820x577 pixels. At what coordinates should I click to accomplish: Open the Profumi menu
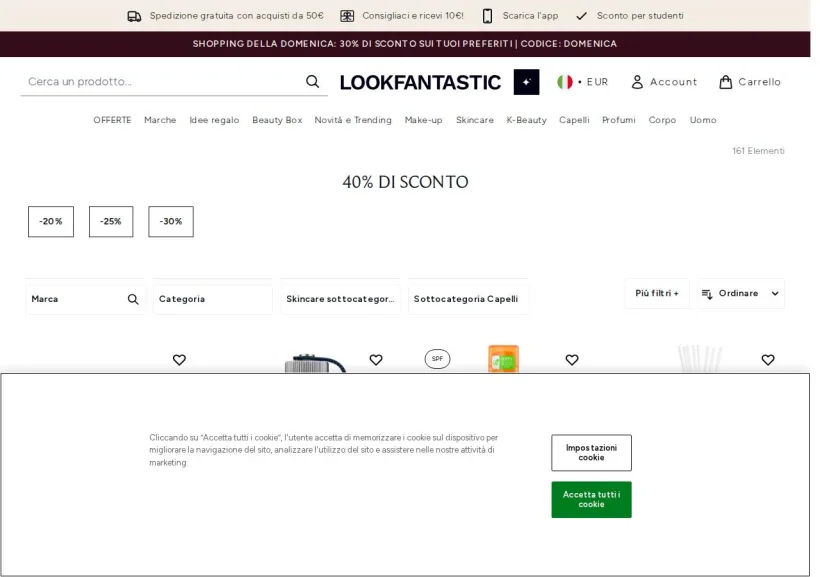click(619, 120)
